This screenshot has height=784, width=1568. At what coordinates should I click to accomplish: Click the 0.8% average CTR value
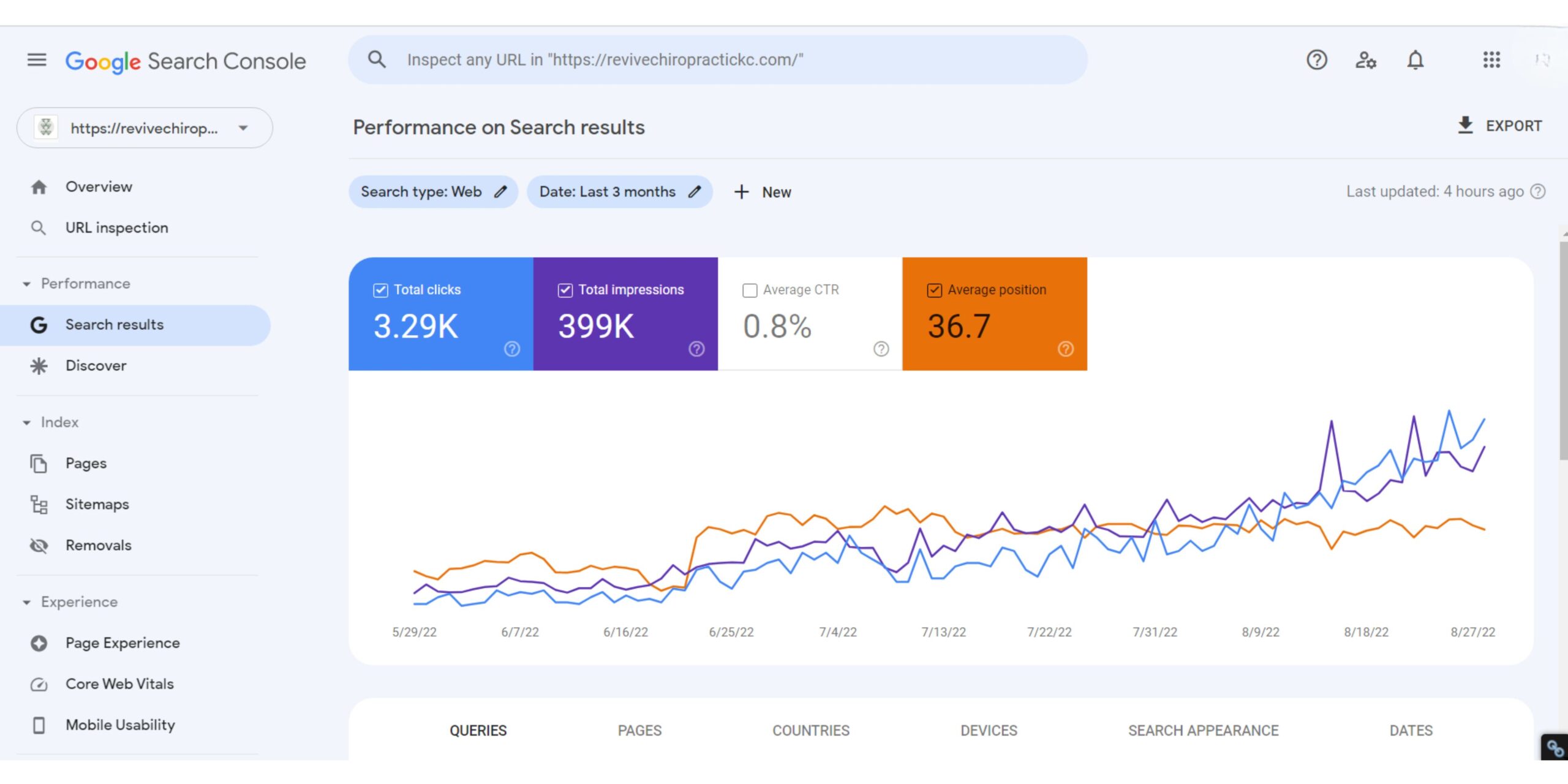[777, 326]
